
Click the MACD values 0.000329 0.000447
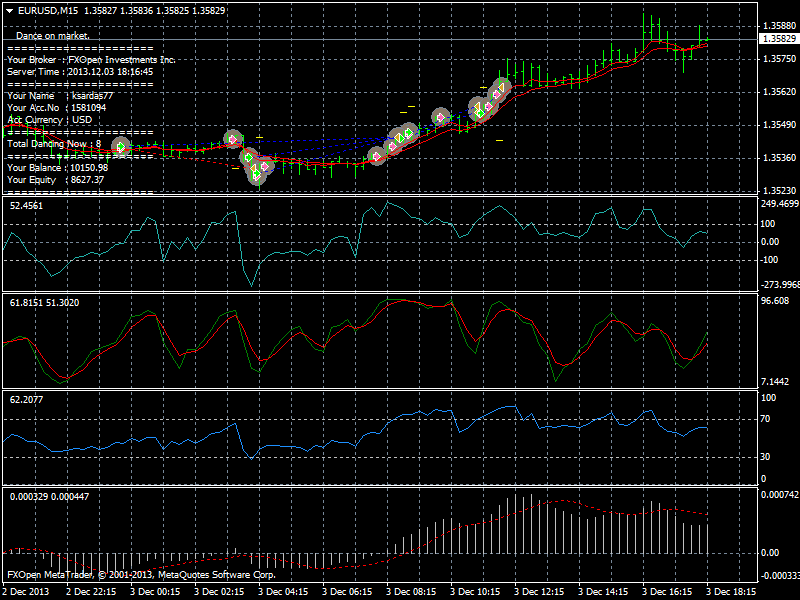tap(49, 496)
